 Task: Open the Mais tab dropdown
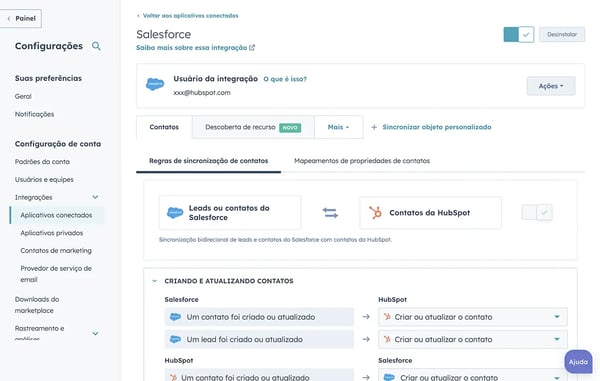pyautogui.click(x=338, y=127)
